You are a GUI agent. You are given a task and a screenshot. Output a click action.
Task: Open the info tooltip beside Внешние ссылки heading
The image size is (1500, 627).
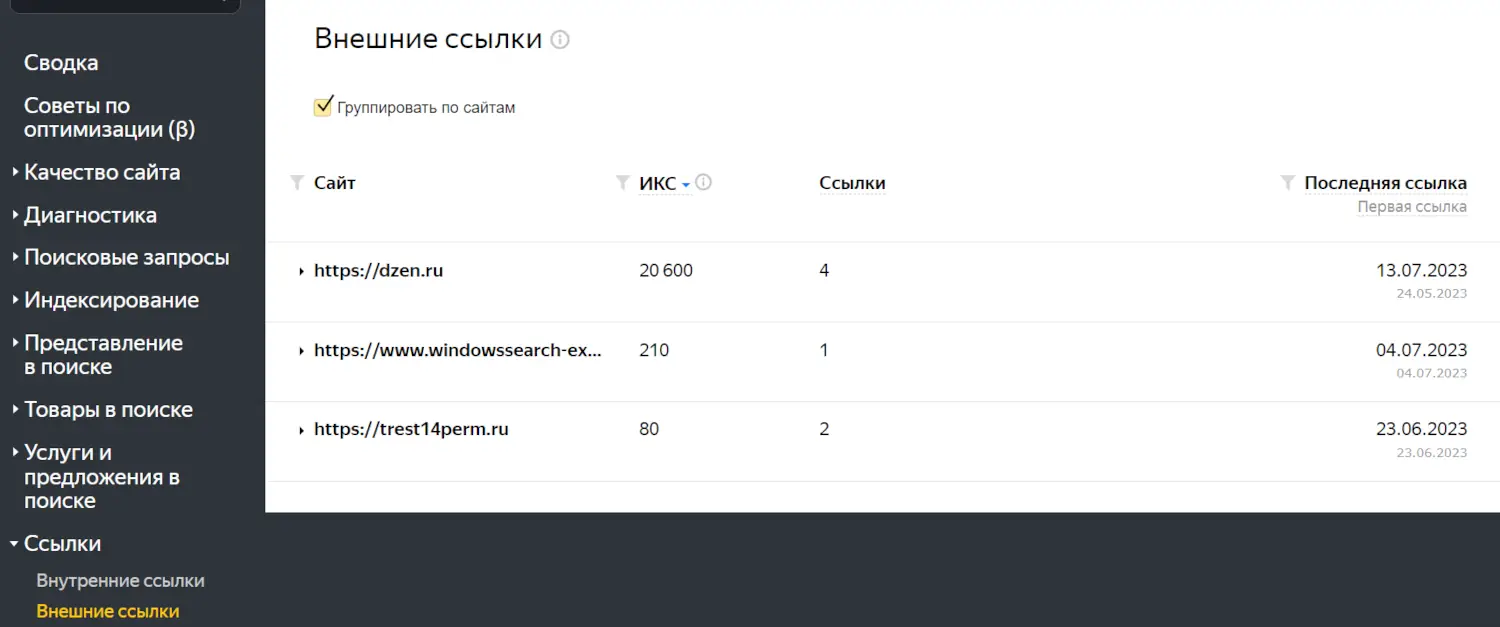560,39
